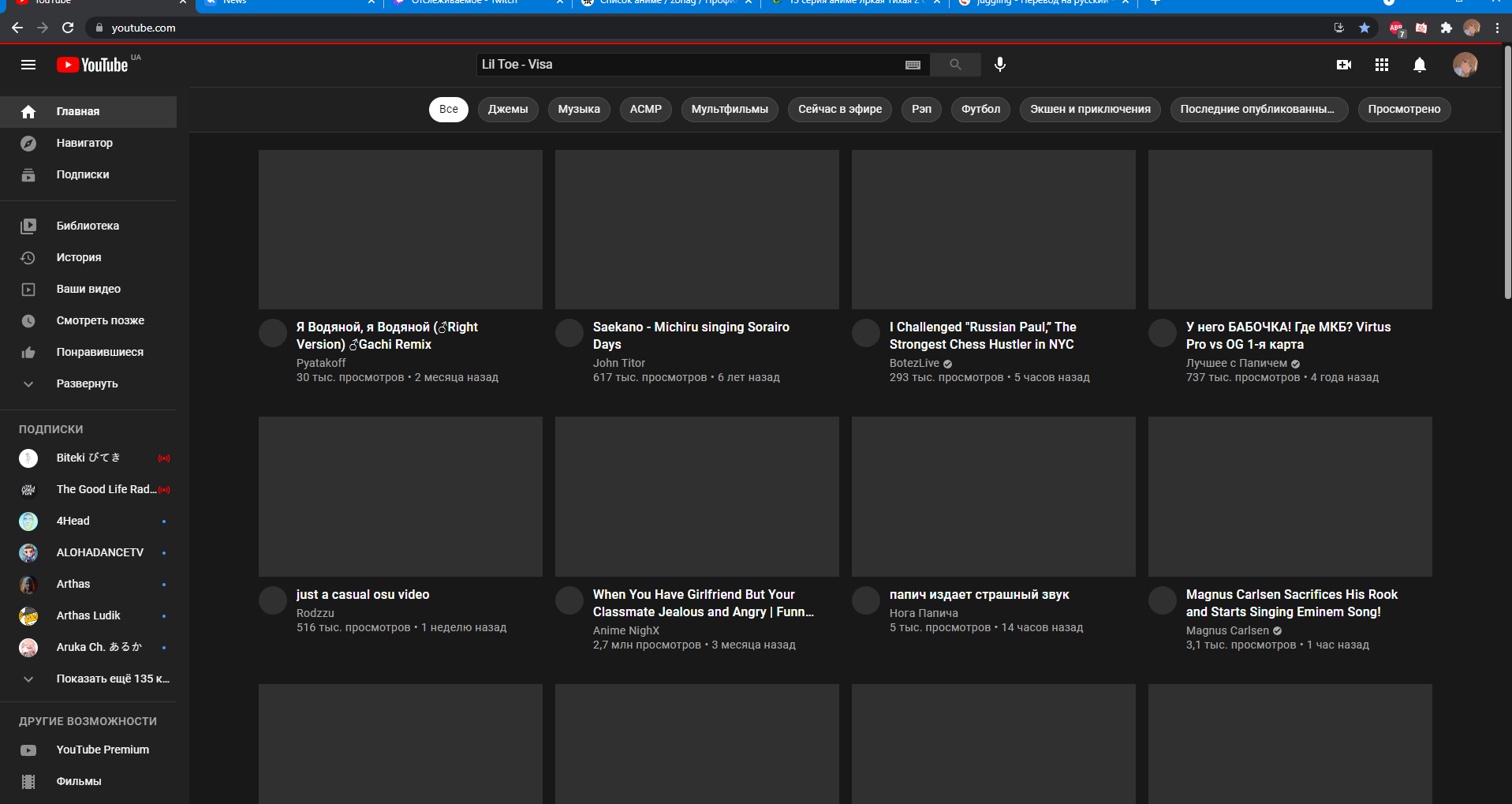Open Biteki subscription channel
Image resolution: width=1512 pixels, height=804 pixels.
(x=88, y=458)
